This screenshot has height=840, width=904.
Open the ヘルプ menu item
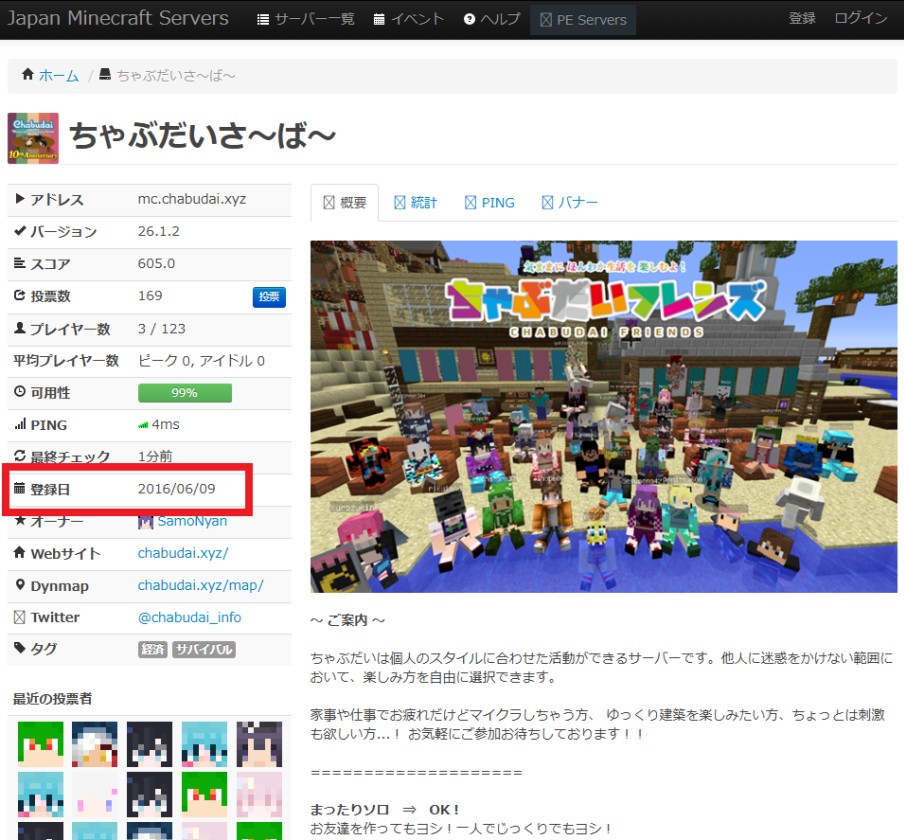(x=492, y=19)
